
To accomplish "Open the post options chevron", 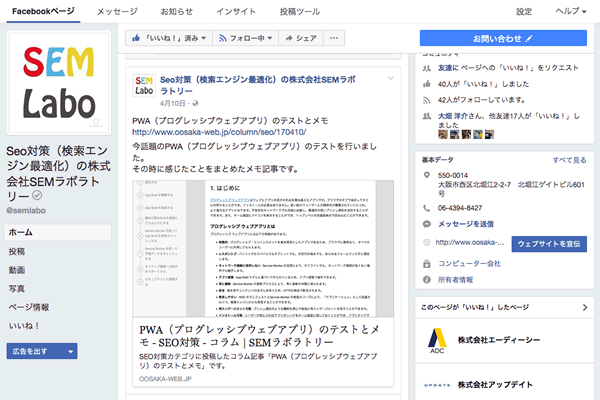I will 391,78.
